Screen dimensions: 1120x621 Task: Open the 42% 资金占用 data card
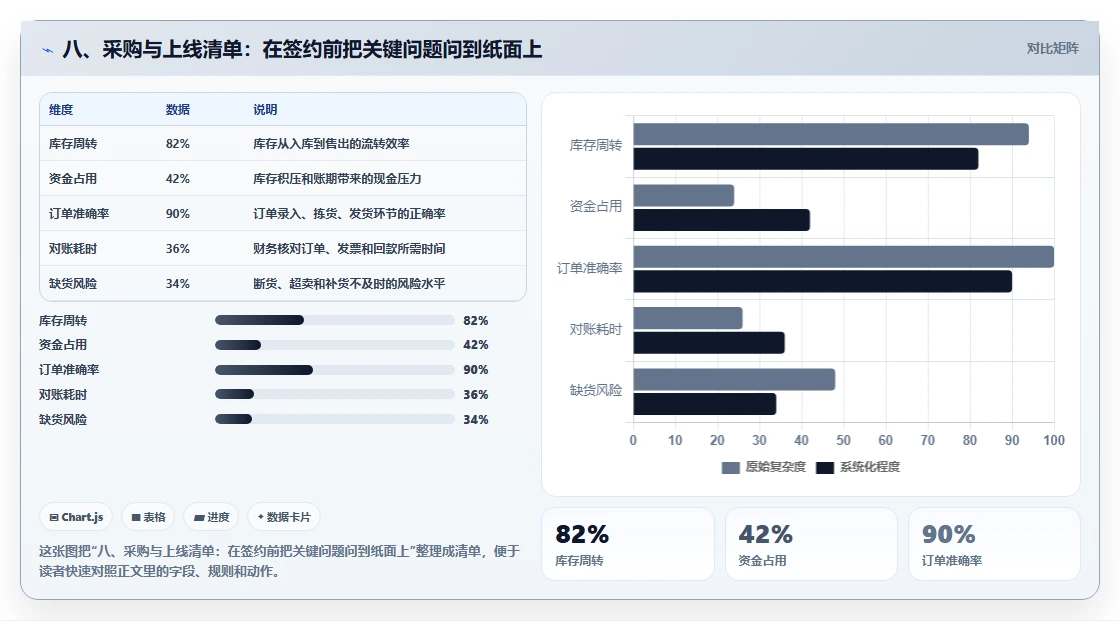pyautogui.click(x=811, y=544)
